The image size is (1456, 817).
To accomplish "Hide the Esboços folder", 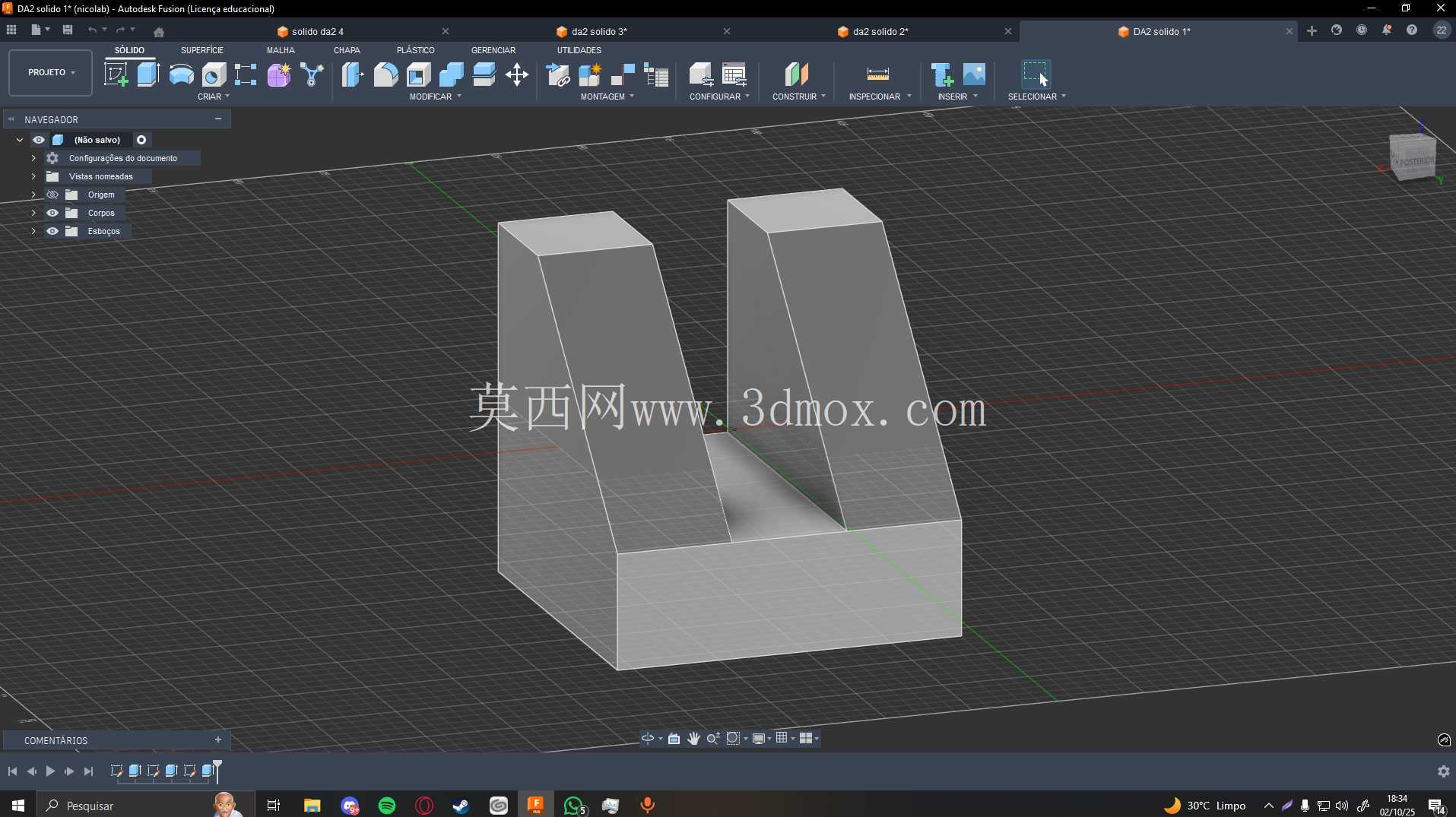I will 52,231.
